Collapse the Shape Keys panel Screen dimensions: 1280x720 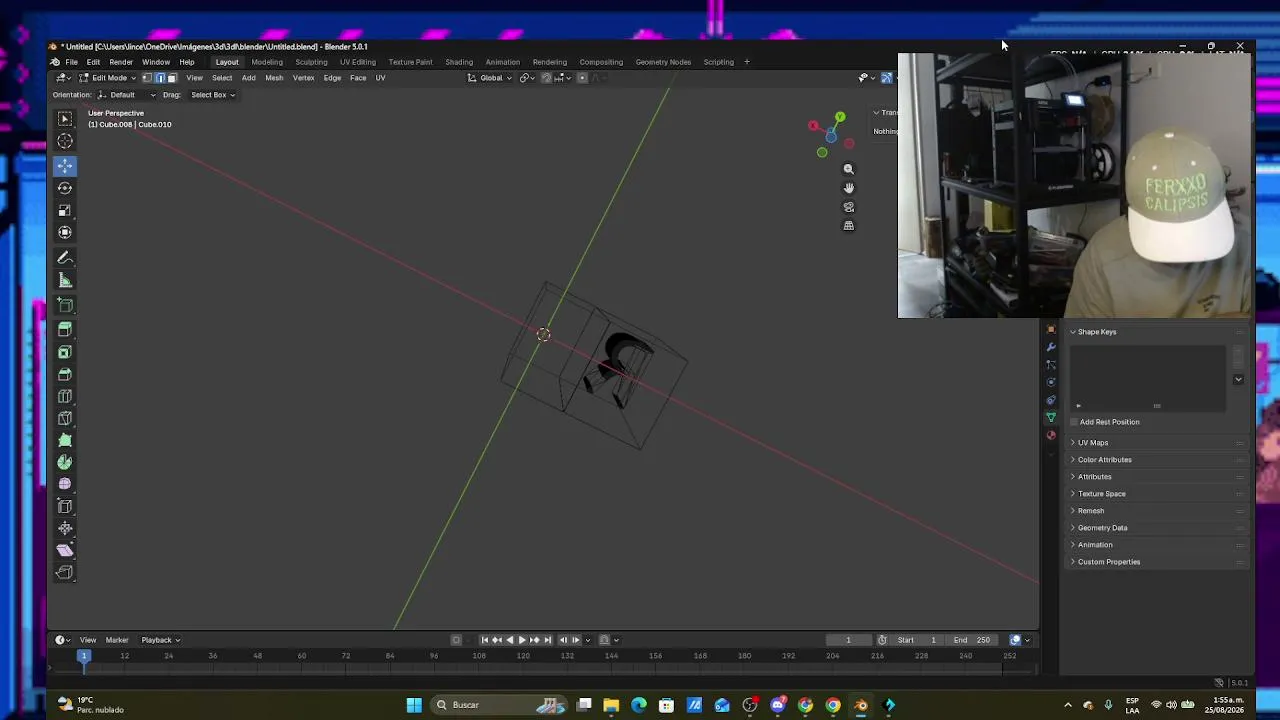coord(1073,332)
